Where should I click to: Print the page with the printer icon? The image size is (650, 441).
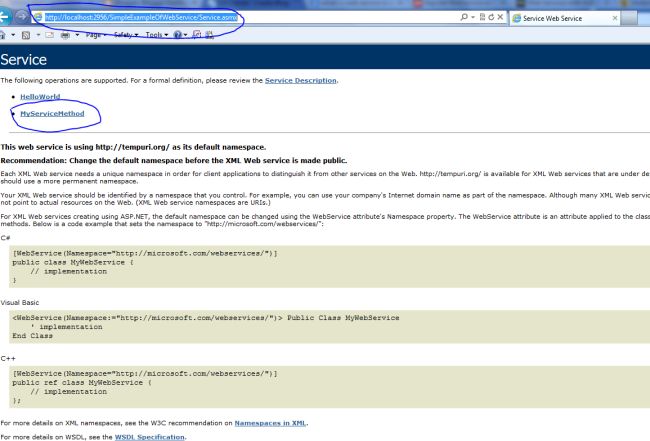pyautogui.click(x=65, y=35)
